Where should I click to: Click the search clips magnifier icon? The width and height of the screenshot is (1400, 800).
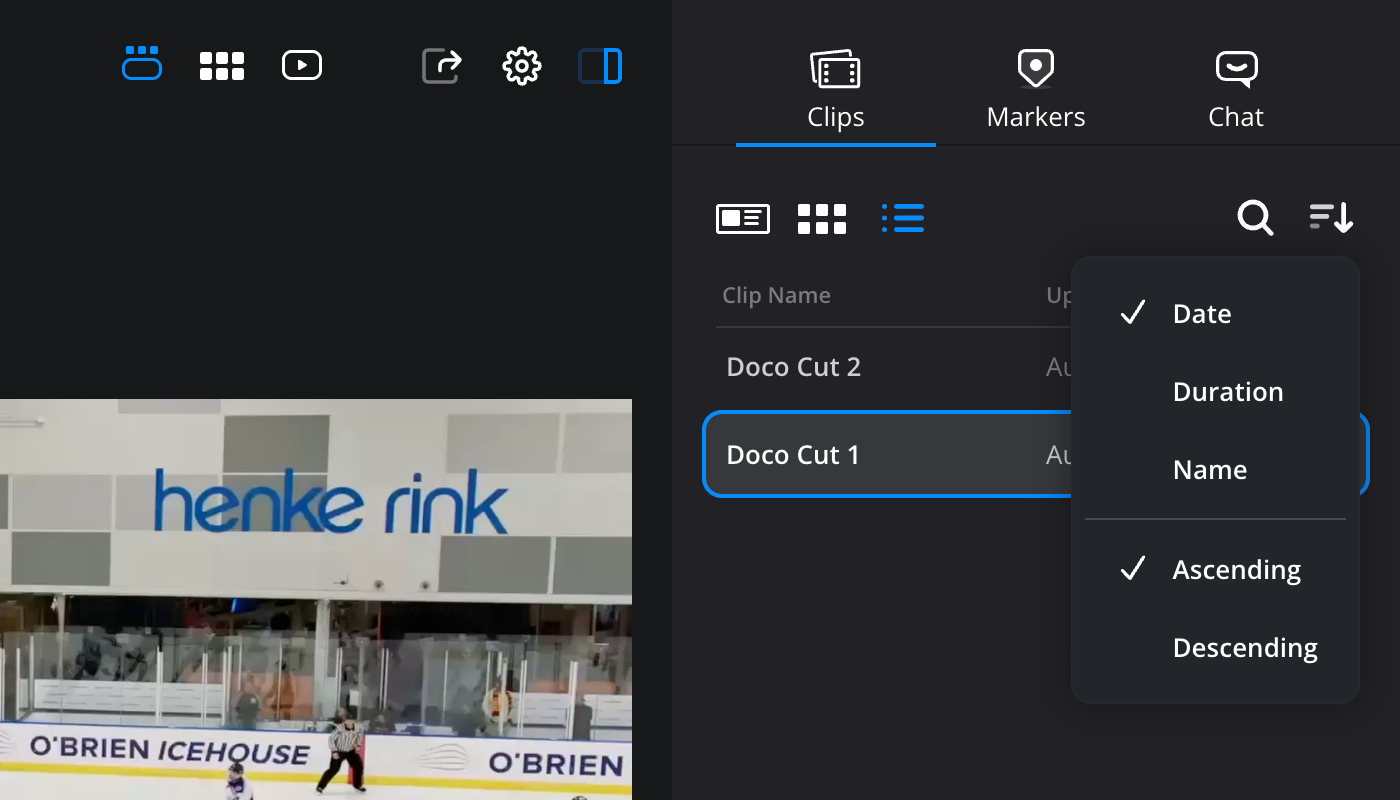tap(1255, 217)
